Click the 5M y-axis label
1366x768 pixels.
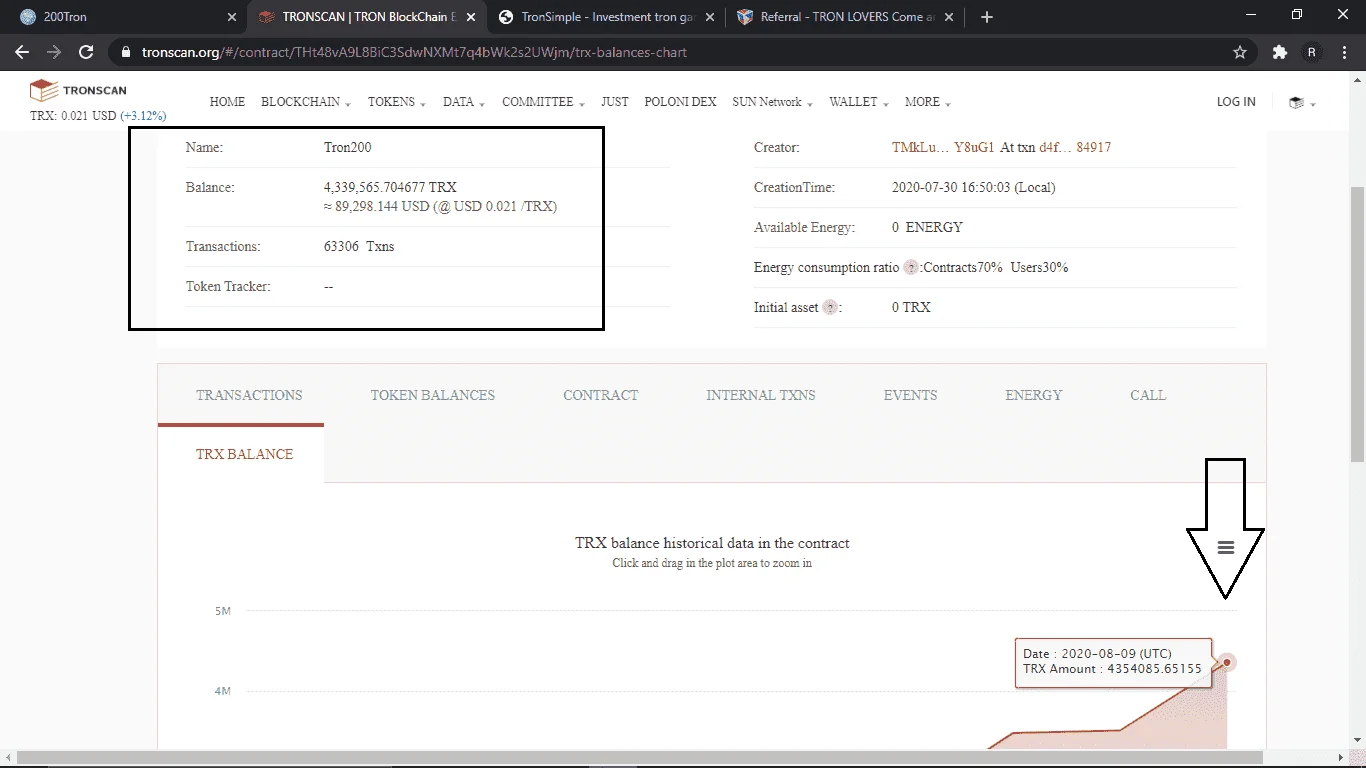pos(223,611)
